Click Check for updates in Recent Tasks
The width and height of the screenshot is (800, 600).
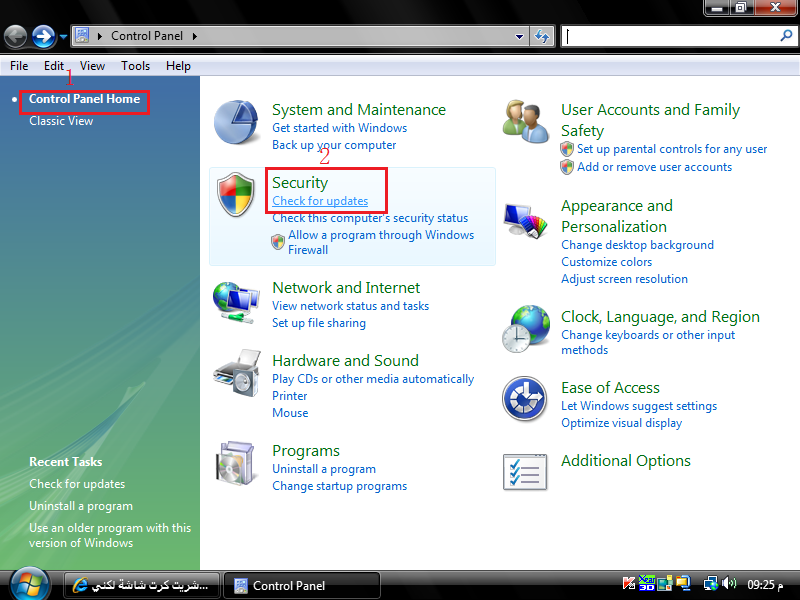77,484
